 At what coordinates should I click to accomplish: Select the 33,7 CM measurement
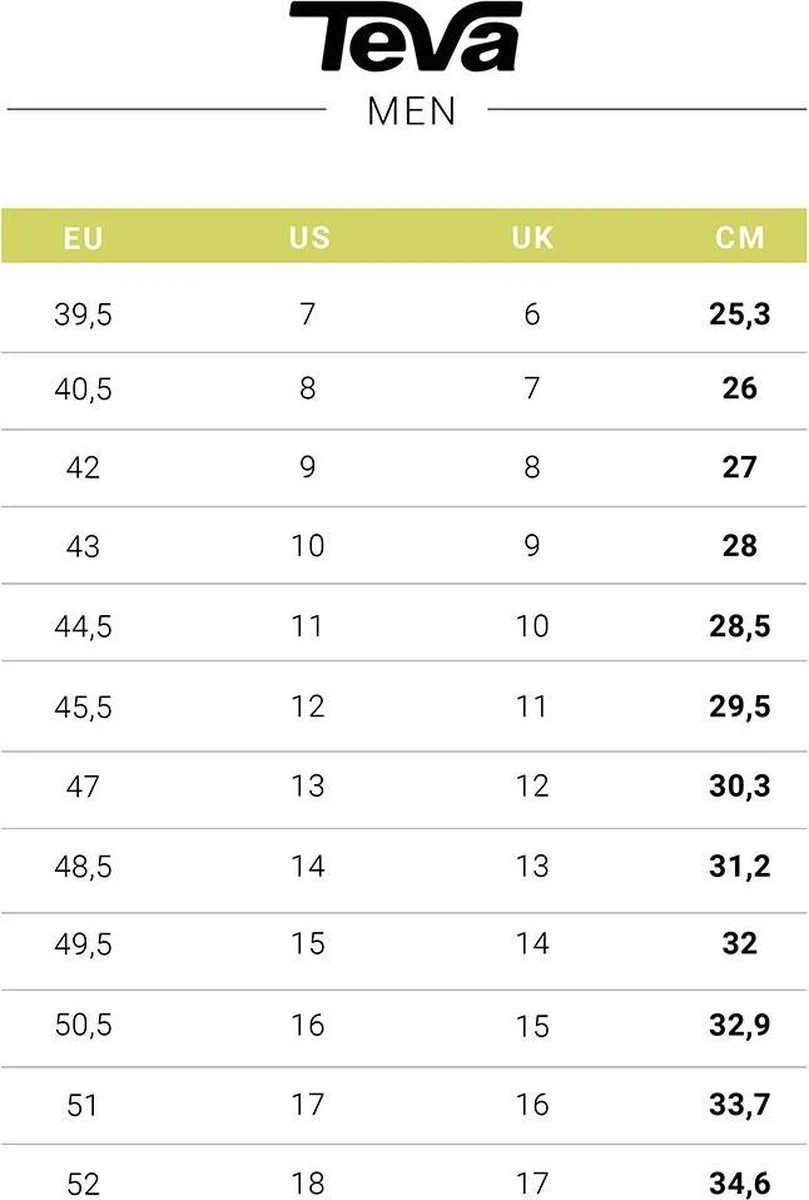(x=740, y=1104)
